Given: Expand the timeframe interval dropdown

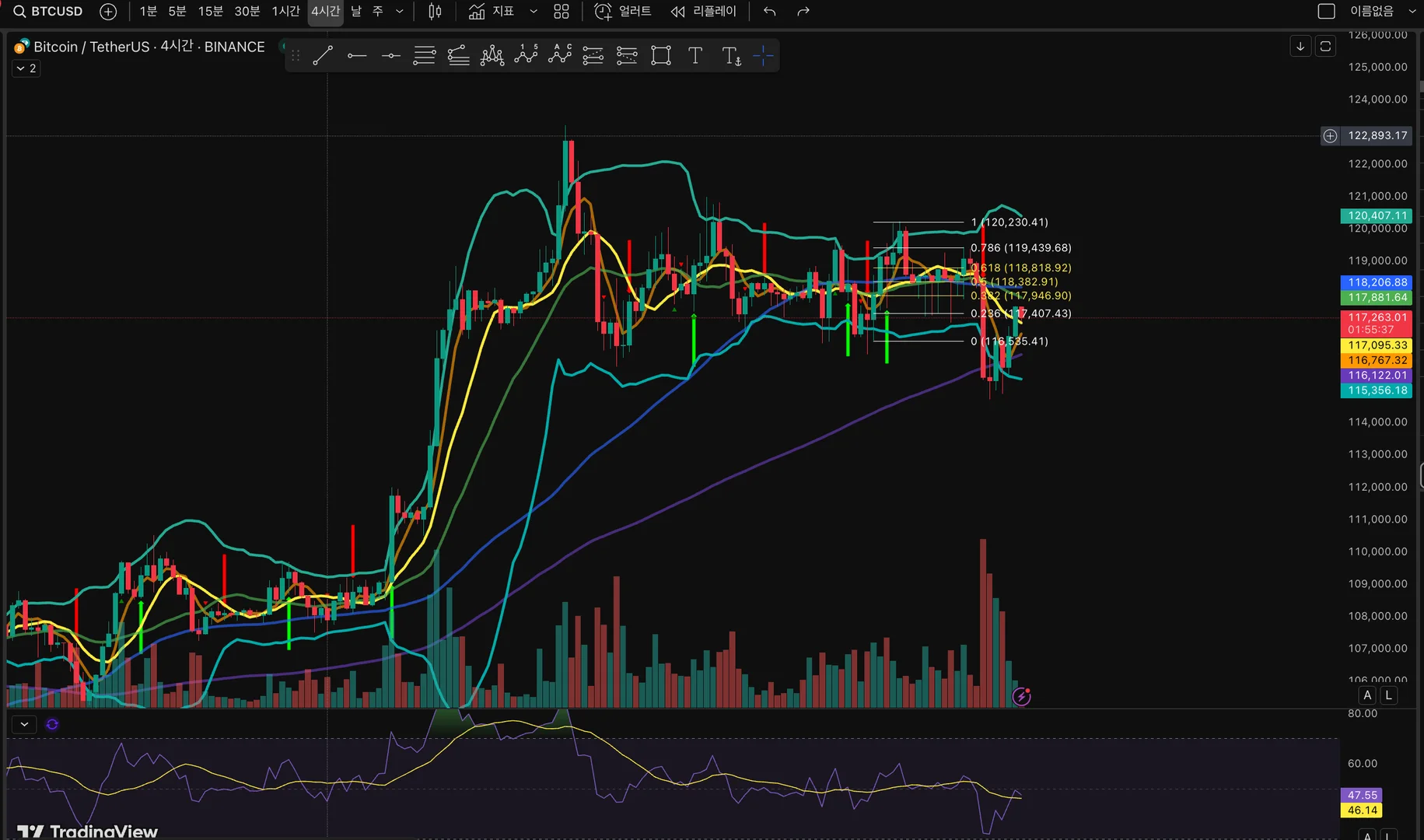Looking at the screenshot, I should coord(400,12).
